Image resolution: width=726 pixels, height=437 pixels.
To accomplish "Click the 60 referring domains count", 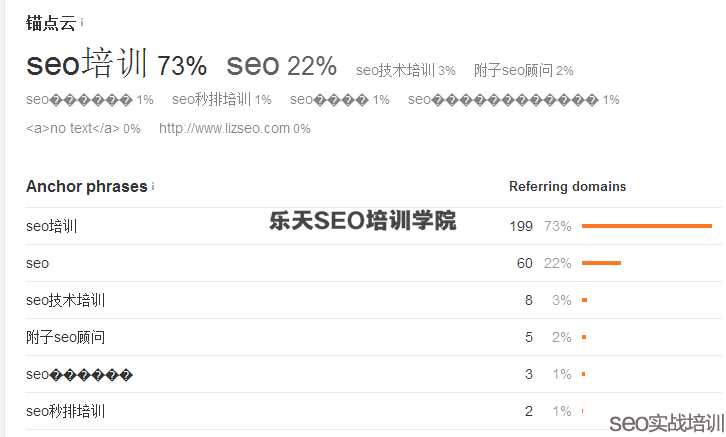I will coord(525,263).
